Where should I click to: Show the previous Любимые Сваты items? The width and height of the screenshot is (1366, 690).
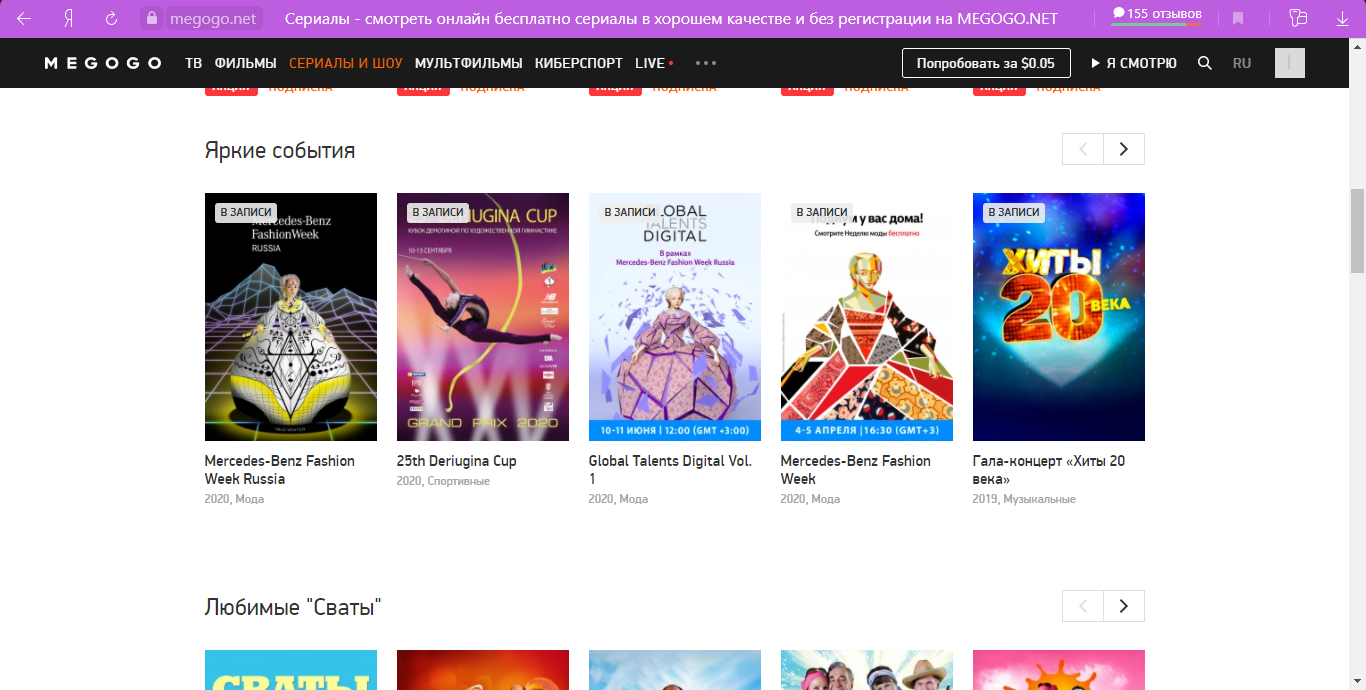pyautogui.click(x=1083, y=606)
